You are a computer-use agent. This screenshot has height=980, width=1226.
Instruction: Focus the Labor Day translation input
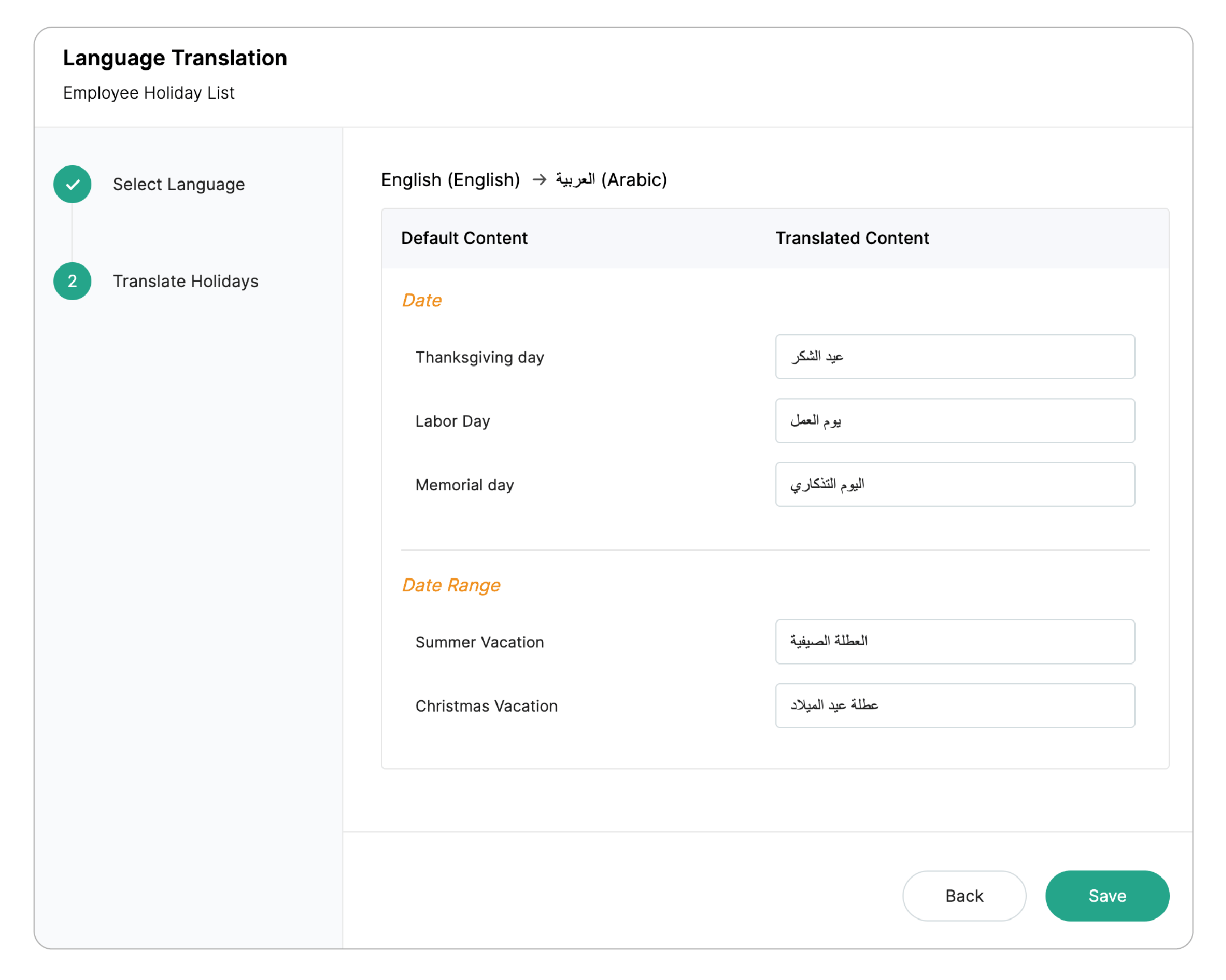954,420
